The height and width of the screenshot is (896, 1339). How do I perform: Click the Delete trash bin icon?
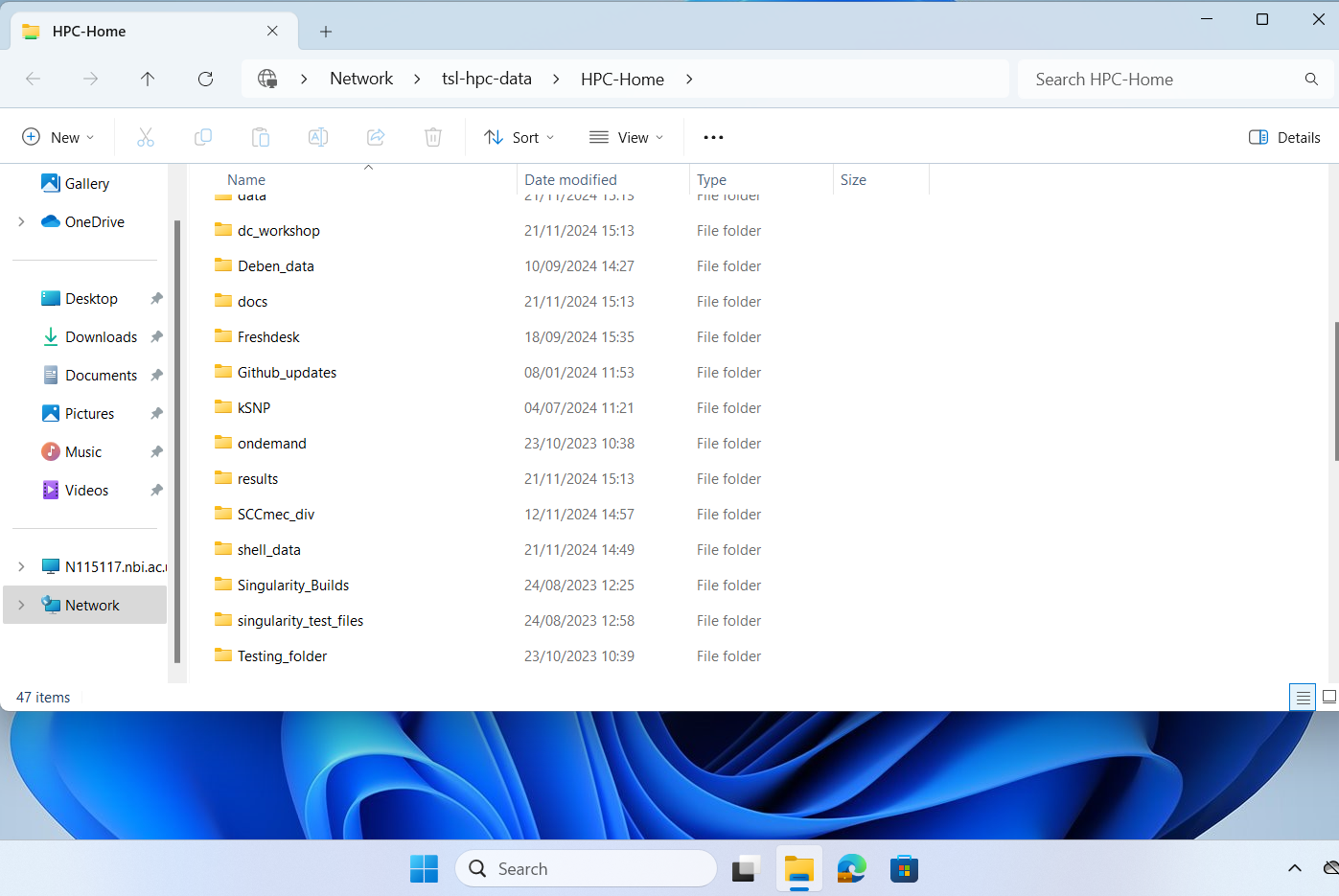tap(433, 137)
